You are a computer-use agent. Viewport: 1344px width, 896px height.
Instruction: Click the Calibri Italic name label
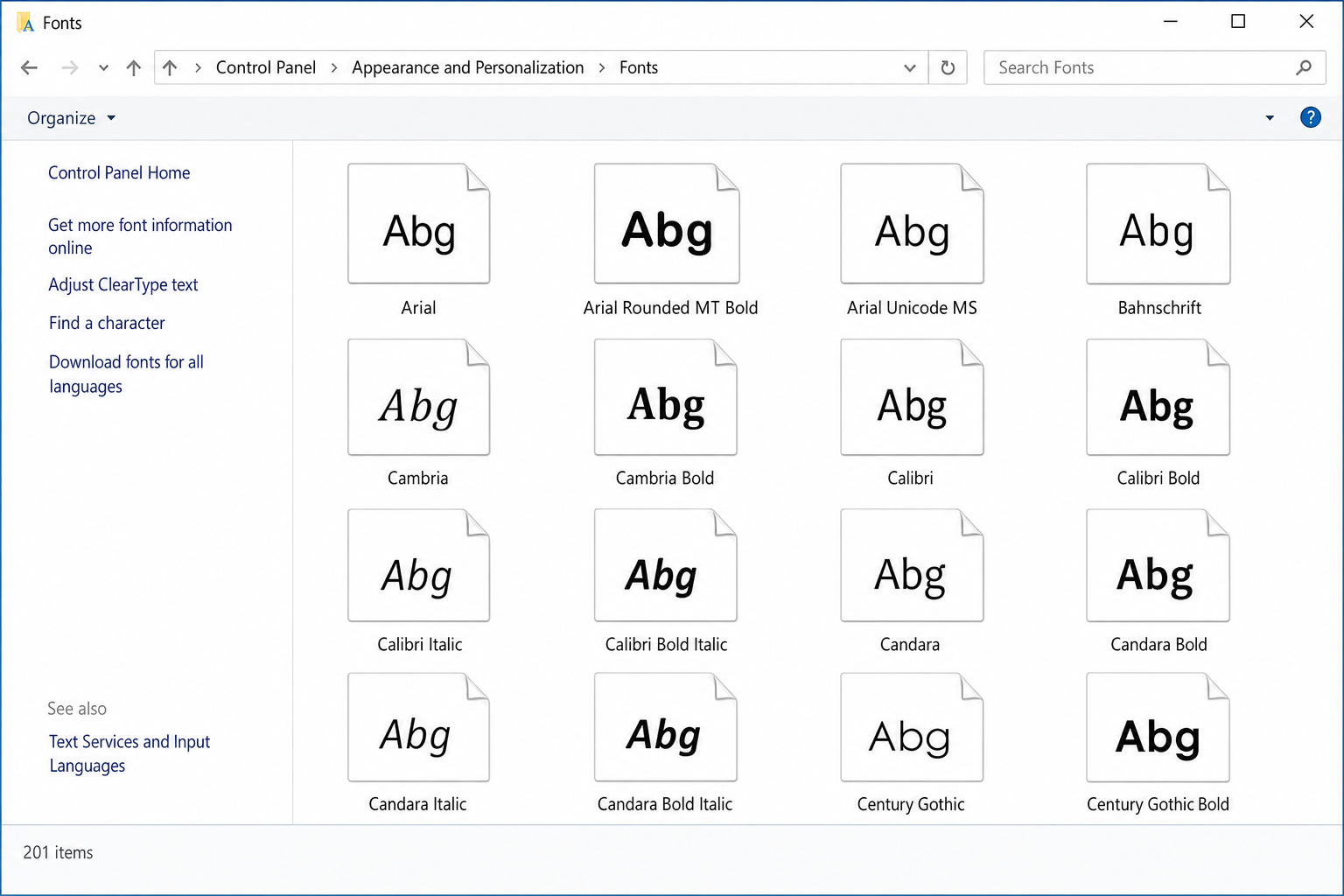pyautogui.click(x=419, y=644)
